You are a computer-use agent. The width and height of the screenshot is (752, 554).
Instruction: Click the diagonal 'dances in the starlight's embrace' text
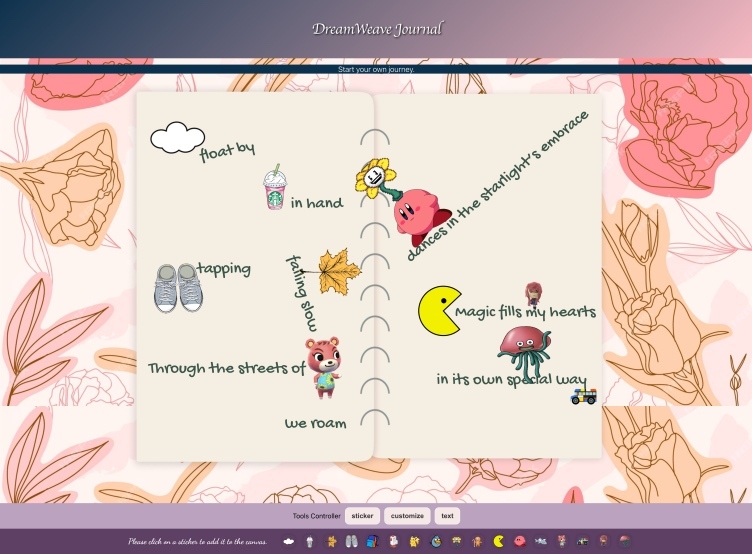click(x=497, y=186)
